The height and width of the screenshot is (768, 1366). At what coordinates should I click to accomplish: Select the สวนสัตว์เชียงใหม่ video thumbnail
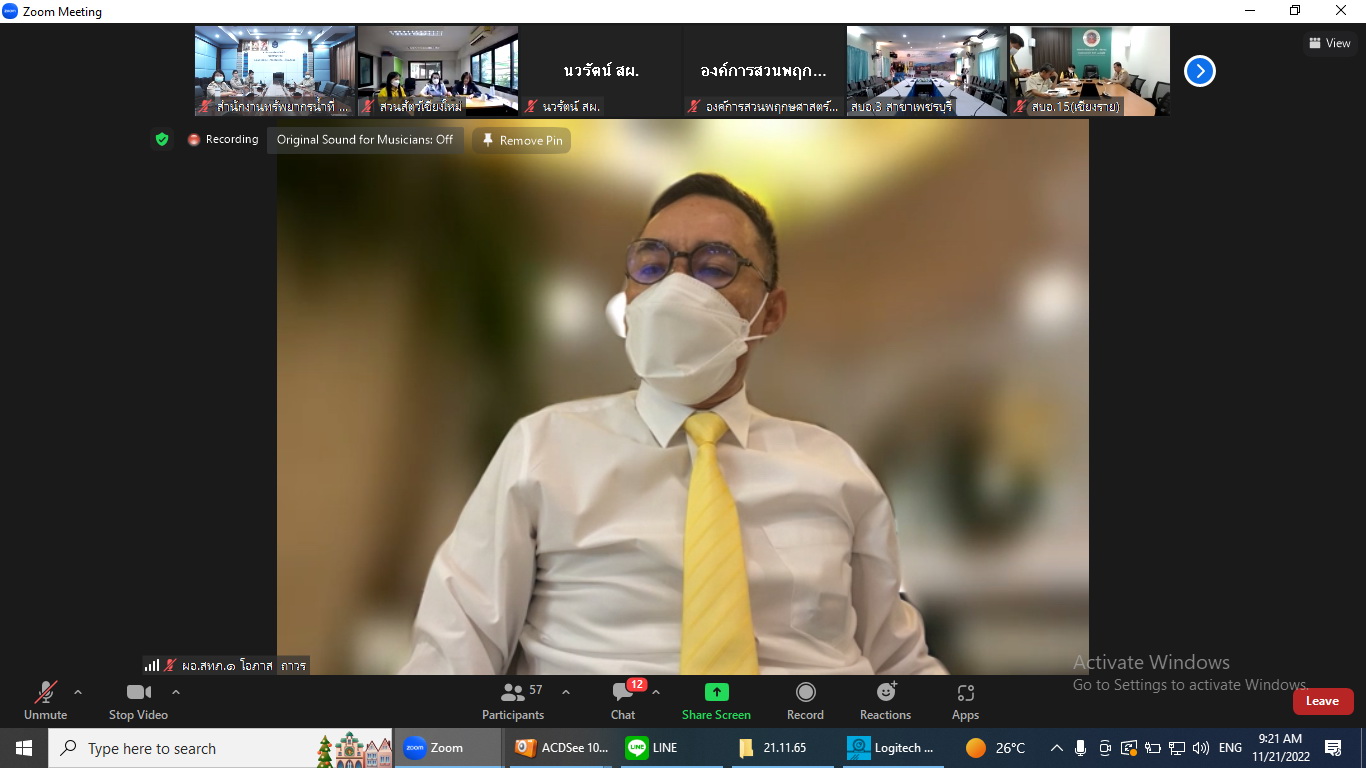point(438,71)
